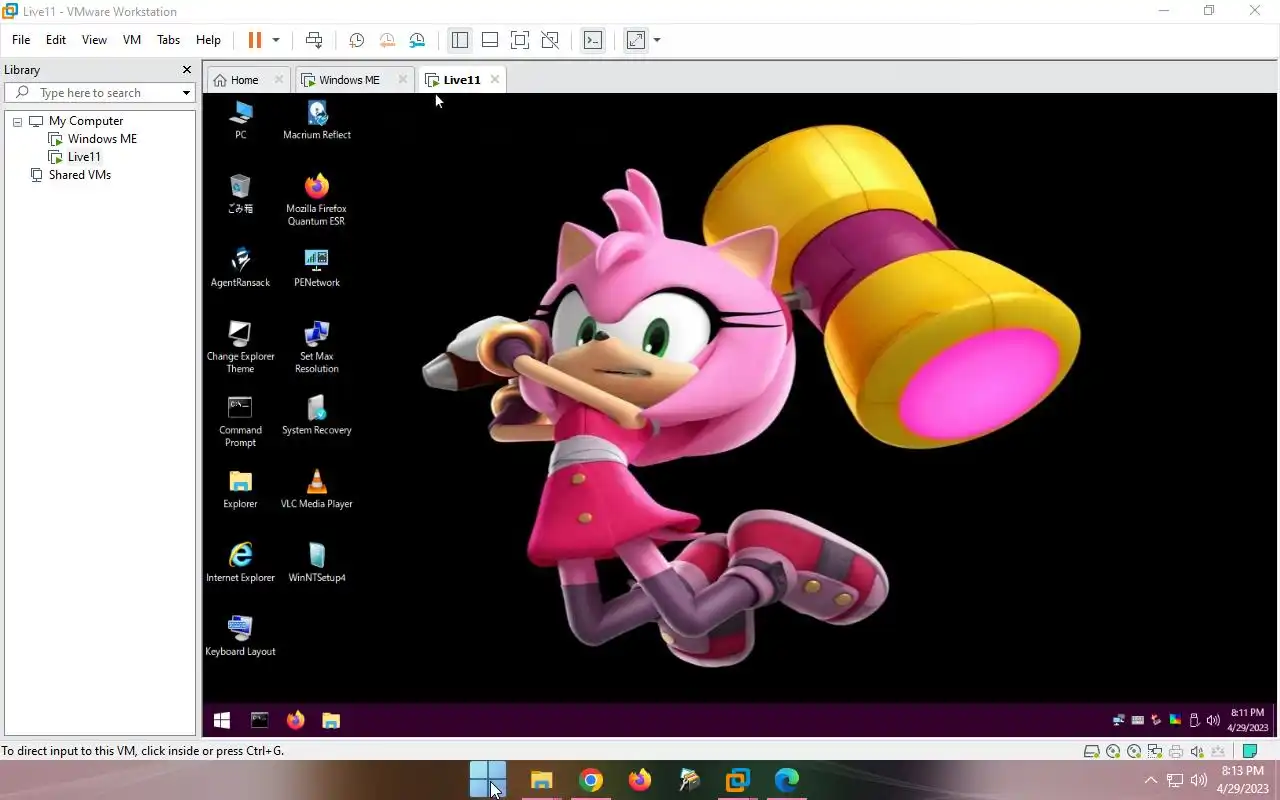Image resolution: width=1280 pixels, height=800 pixels.
Task: Select the PC desktop icon in guest
Action: click(240, 119)
